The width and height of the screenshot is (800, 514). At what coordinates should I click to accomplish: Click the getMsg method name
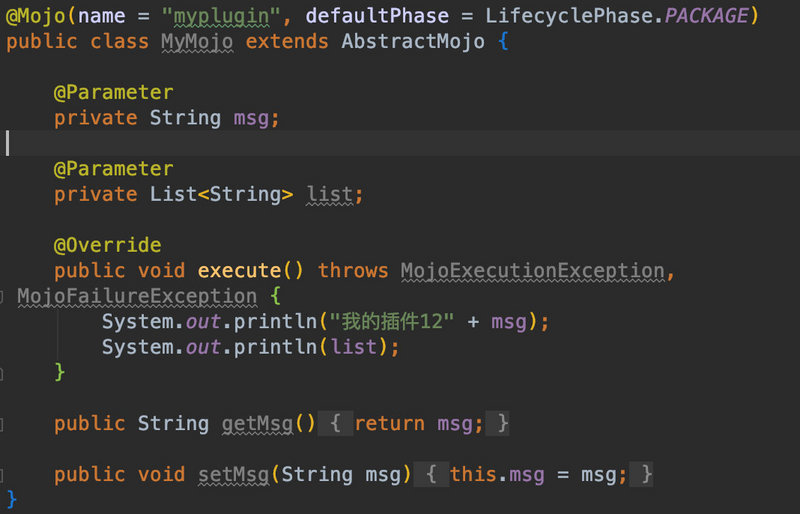pos(257,423)
